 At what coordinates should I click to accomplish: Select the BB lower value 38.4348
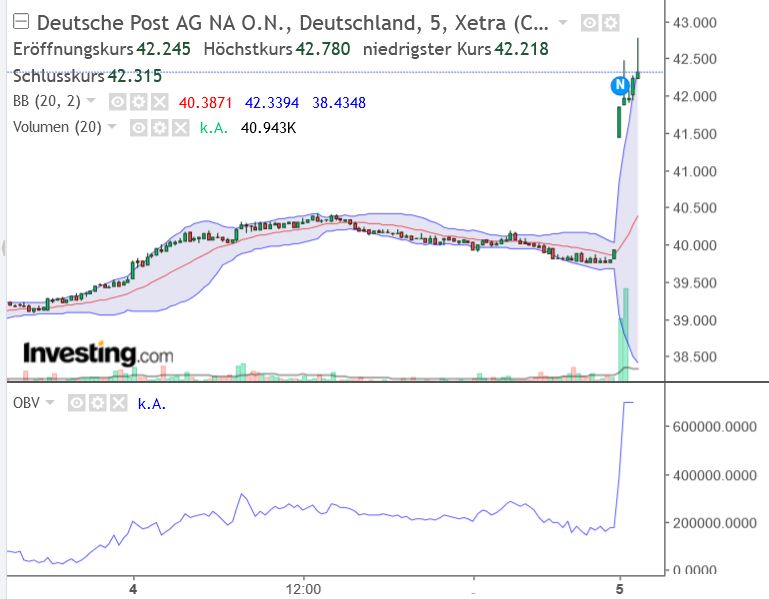[x=339, y=103]
